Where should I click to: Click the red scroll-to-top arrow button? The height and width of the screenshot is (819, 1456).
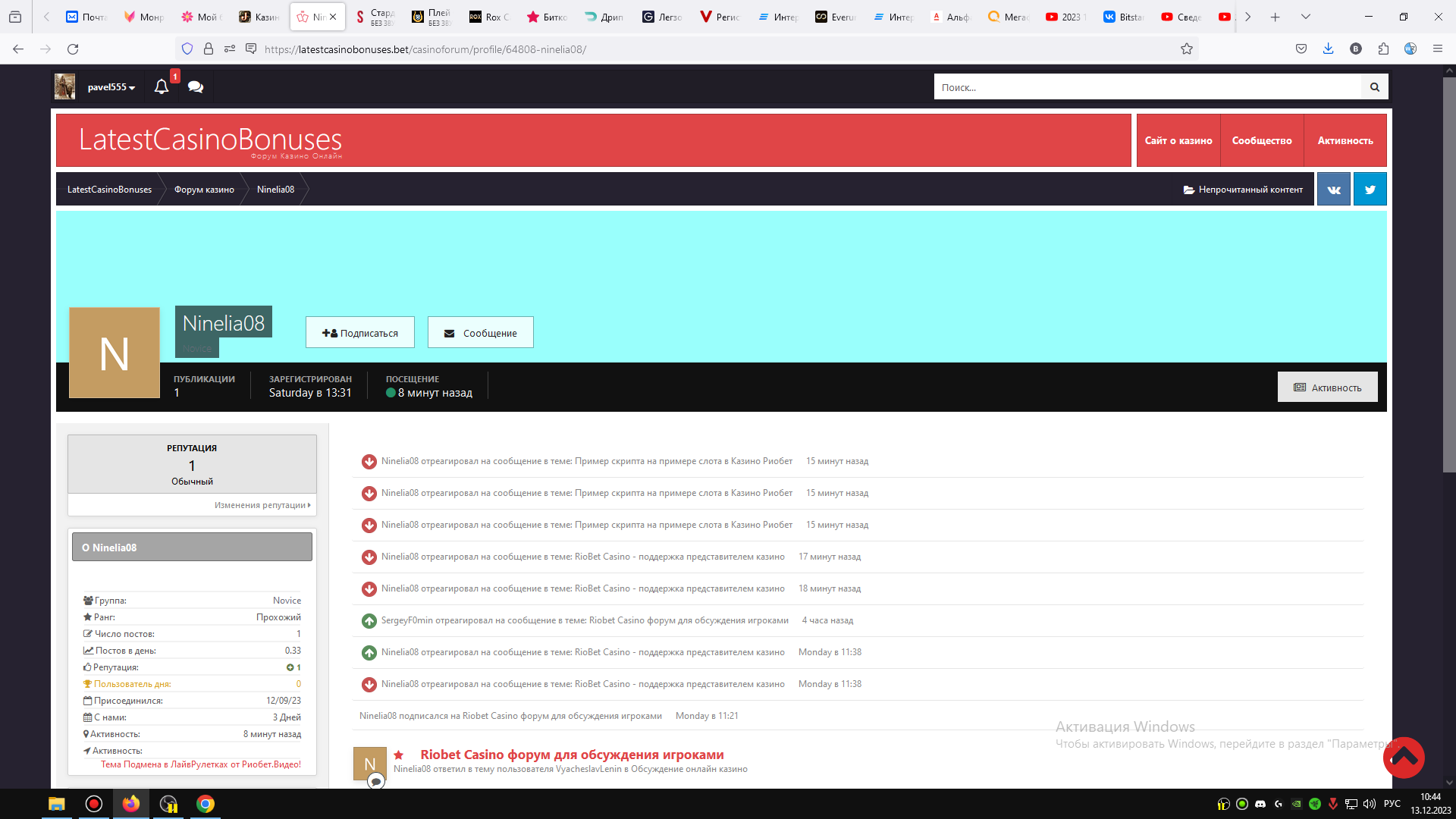1404,757
